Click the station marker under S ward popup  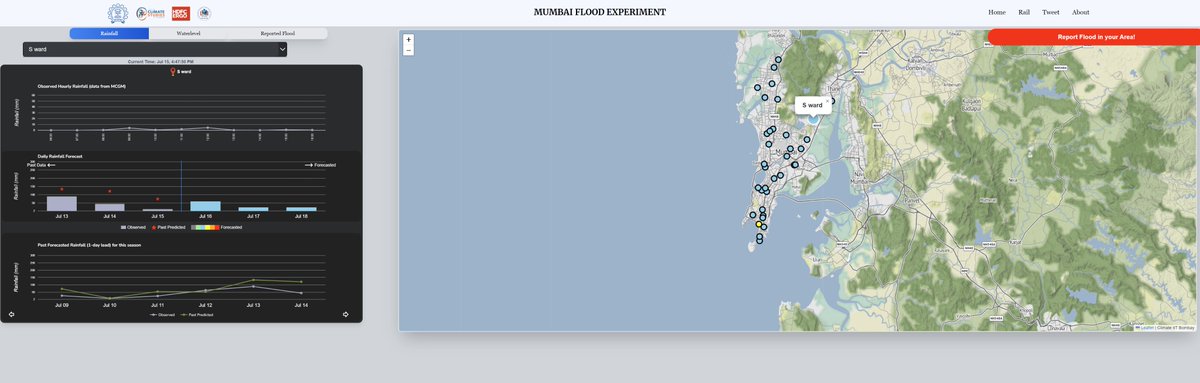tap(813, 118)
